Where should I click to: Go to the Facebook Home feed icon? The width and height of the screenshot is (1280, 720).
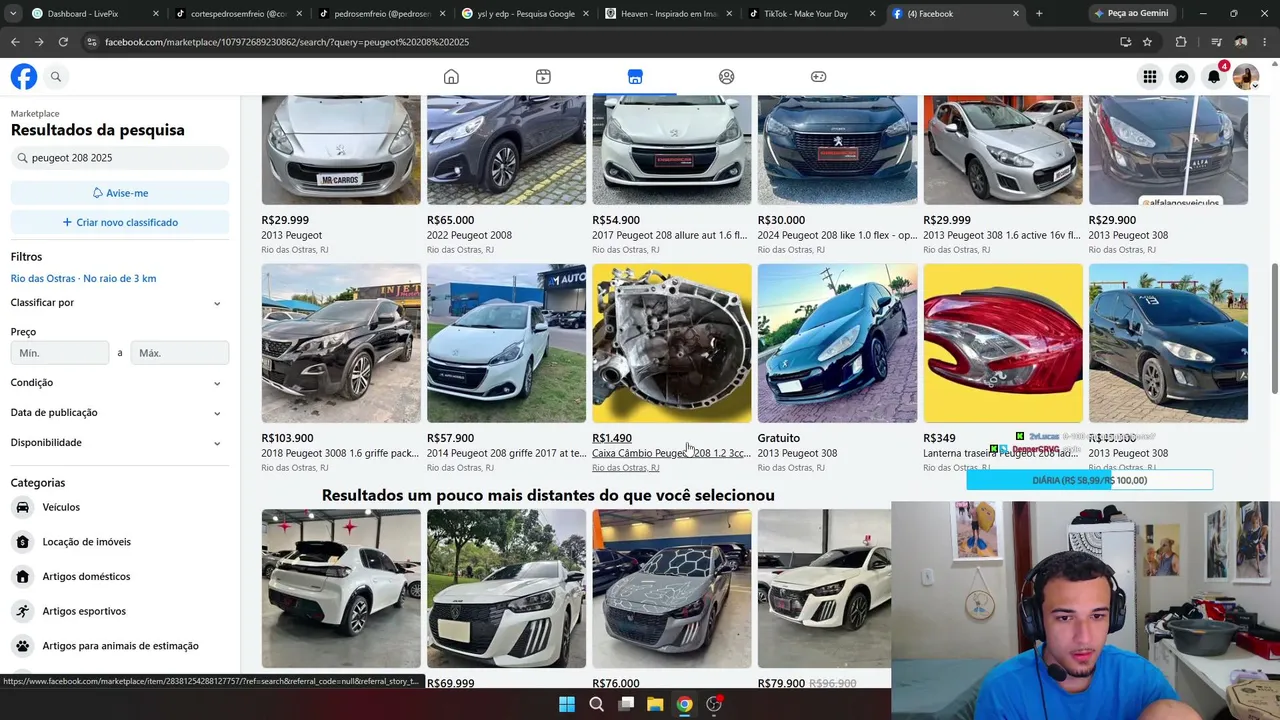pos(451,77)
